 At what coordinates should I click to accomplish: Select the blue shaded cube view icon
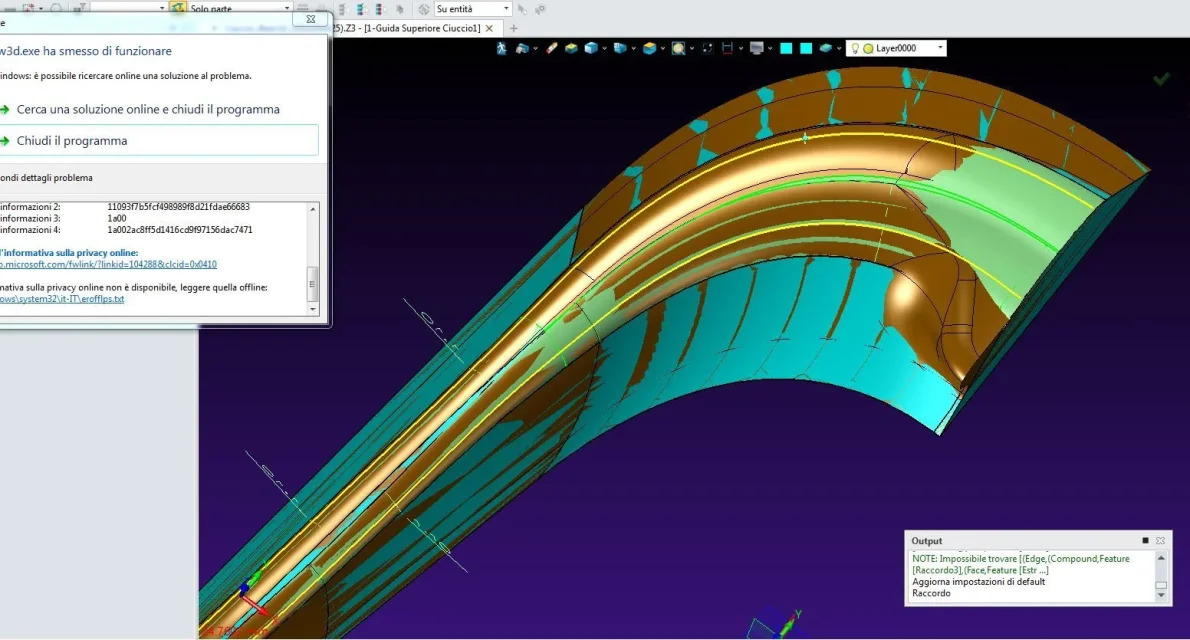[x=591, y=48]
